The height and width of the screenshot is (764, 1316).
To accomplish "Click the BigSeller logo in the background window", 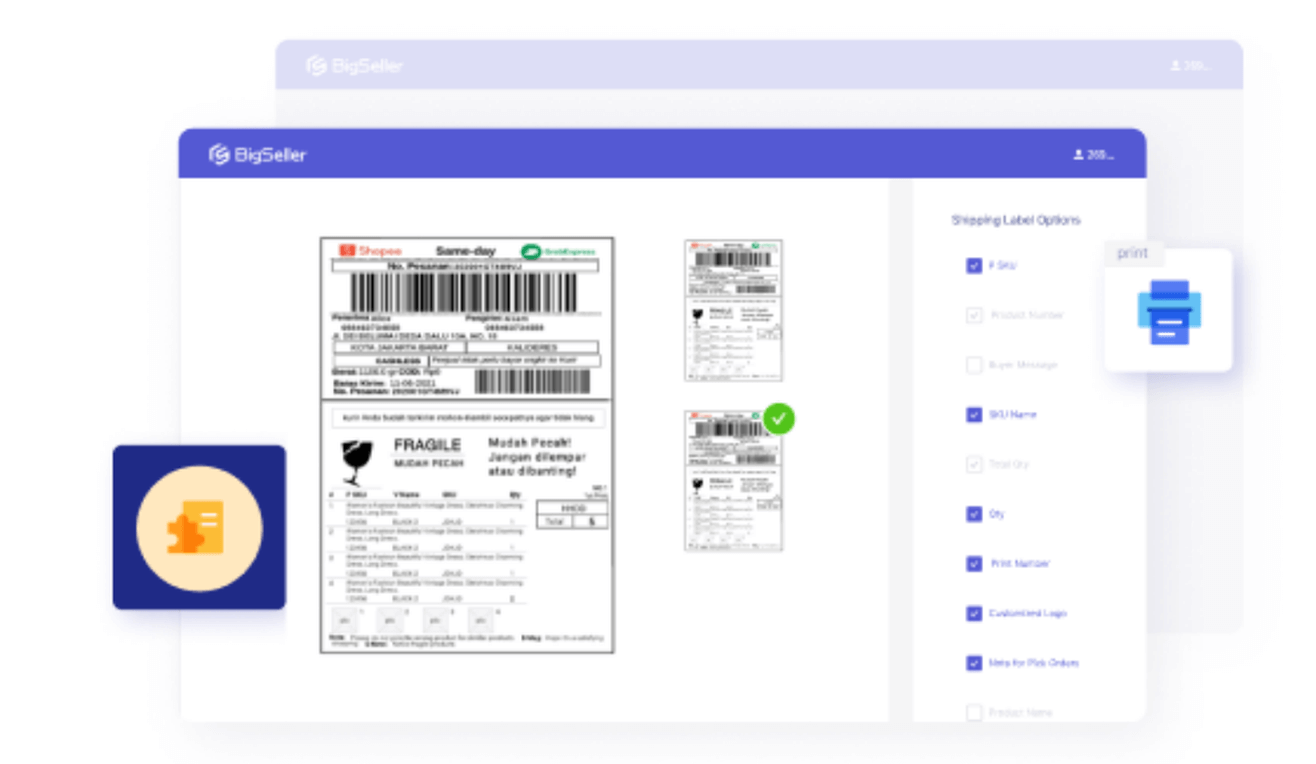I will (354, 66).
